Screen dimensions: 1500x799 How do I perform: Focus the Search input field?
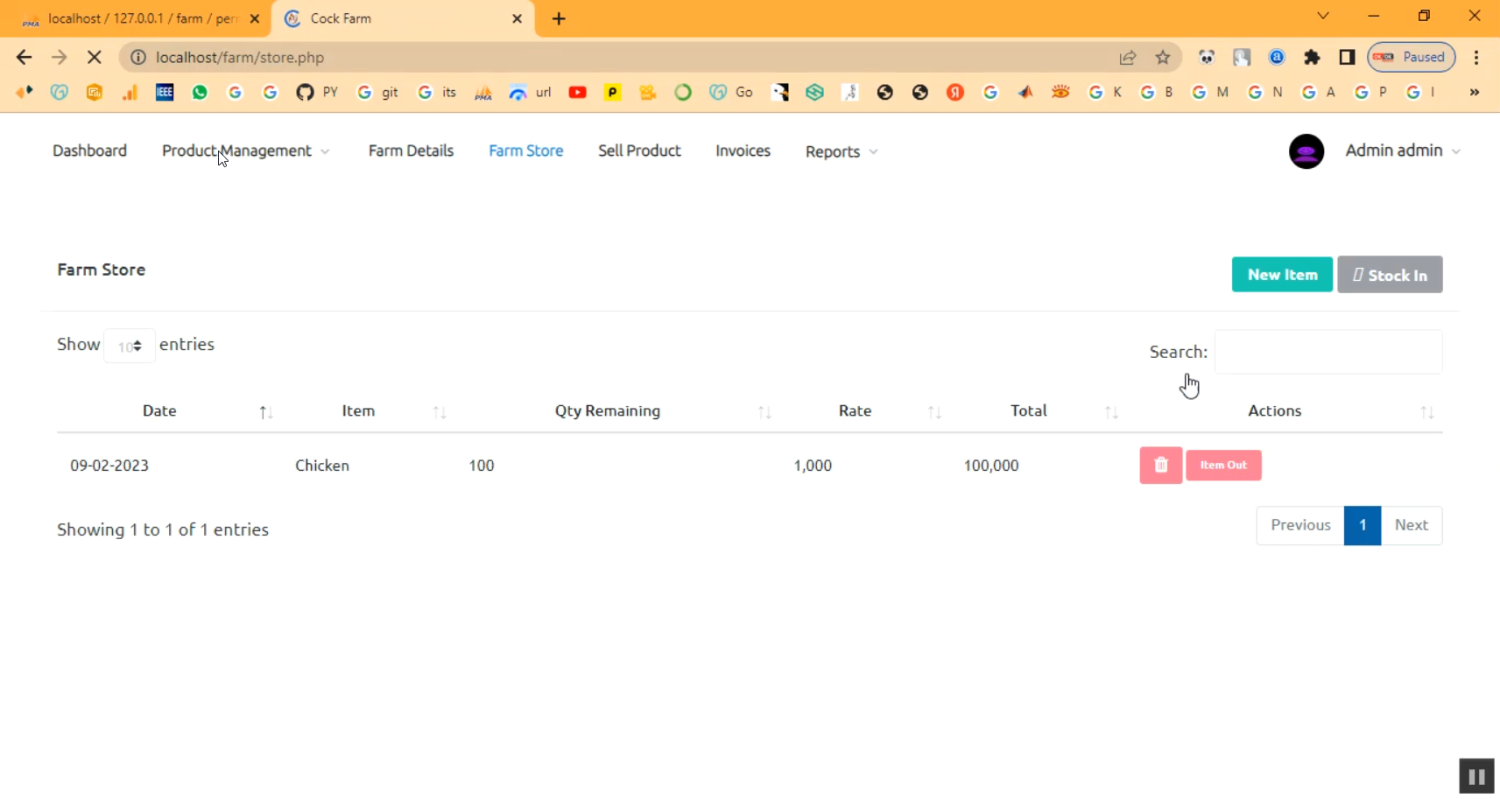click(1327, 352)
